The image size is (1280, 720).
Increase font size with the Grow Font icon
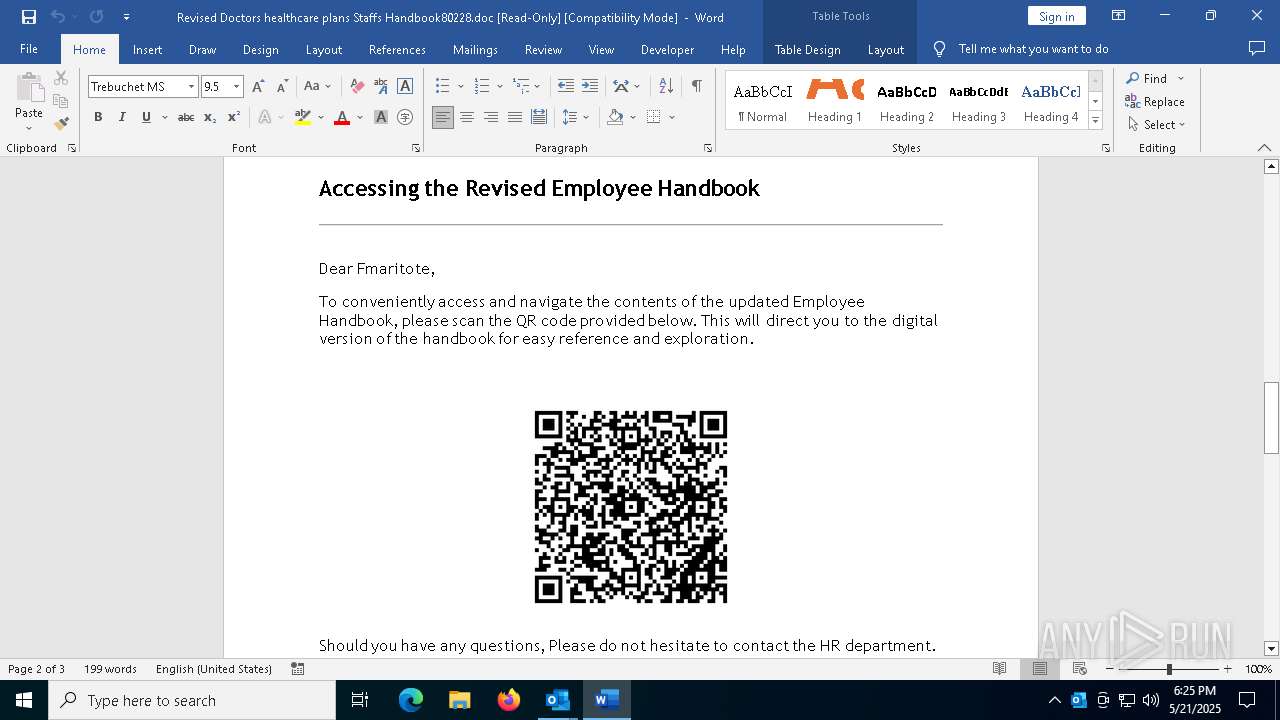pos(258,87)
